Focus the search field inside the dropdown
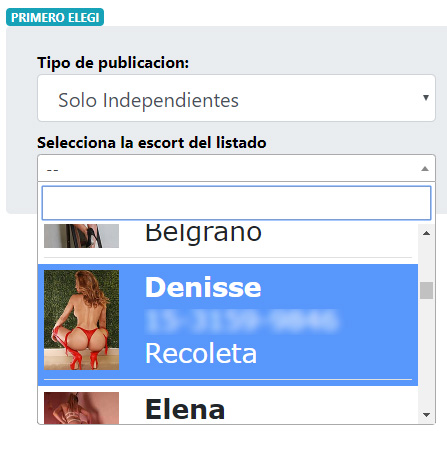 pos(236,203)
